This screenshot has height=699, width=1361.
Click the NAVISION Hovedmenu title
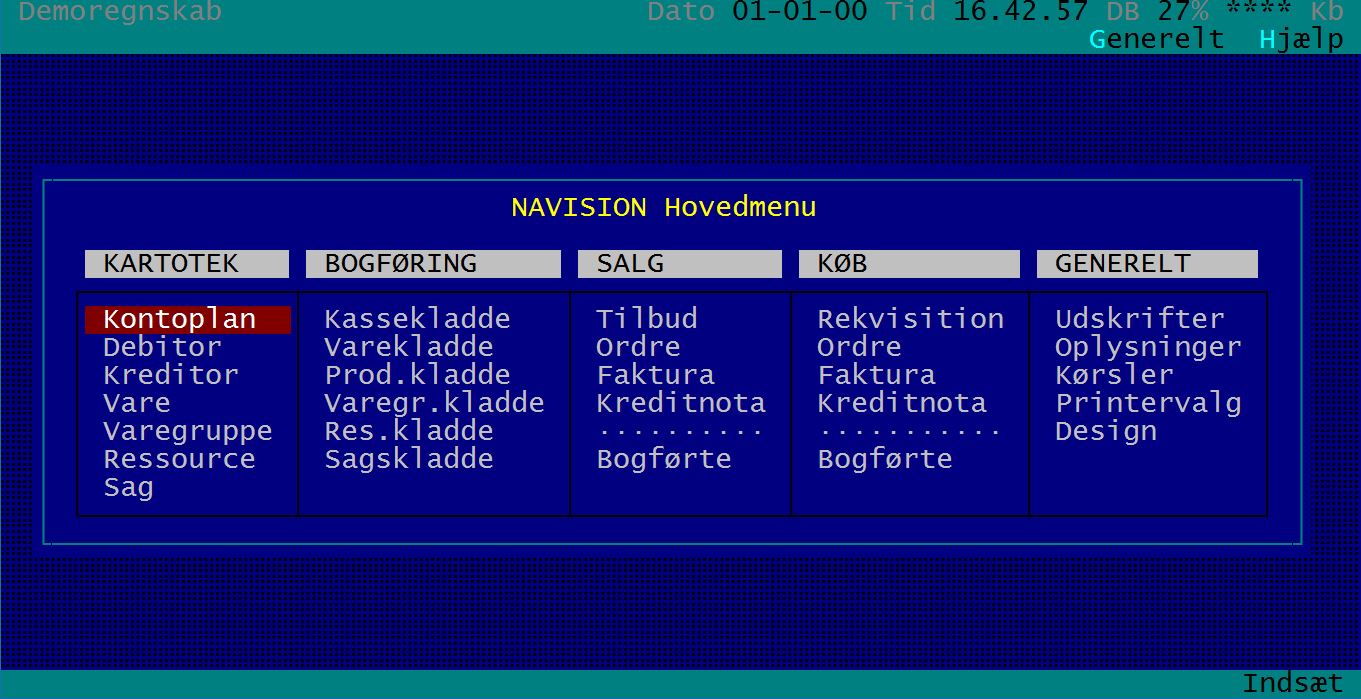tap(664, 208)
